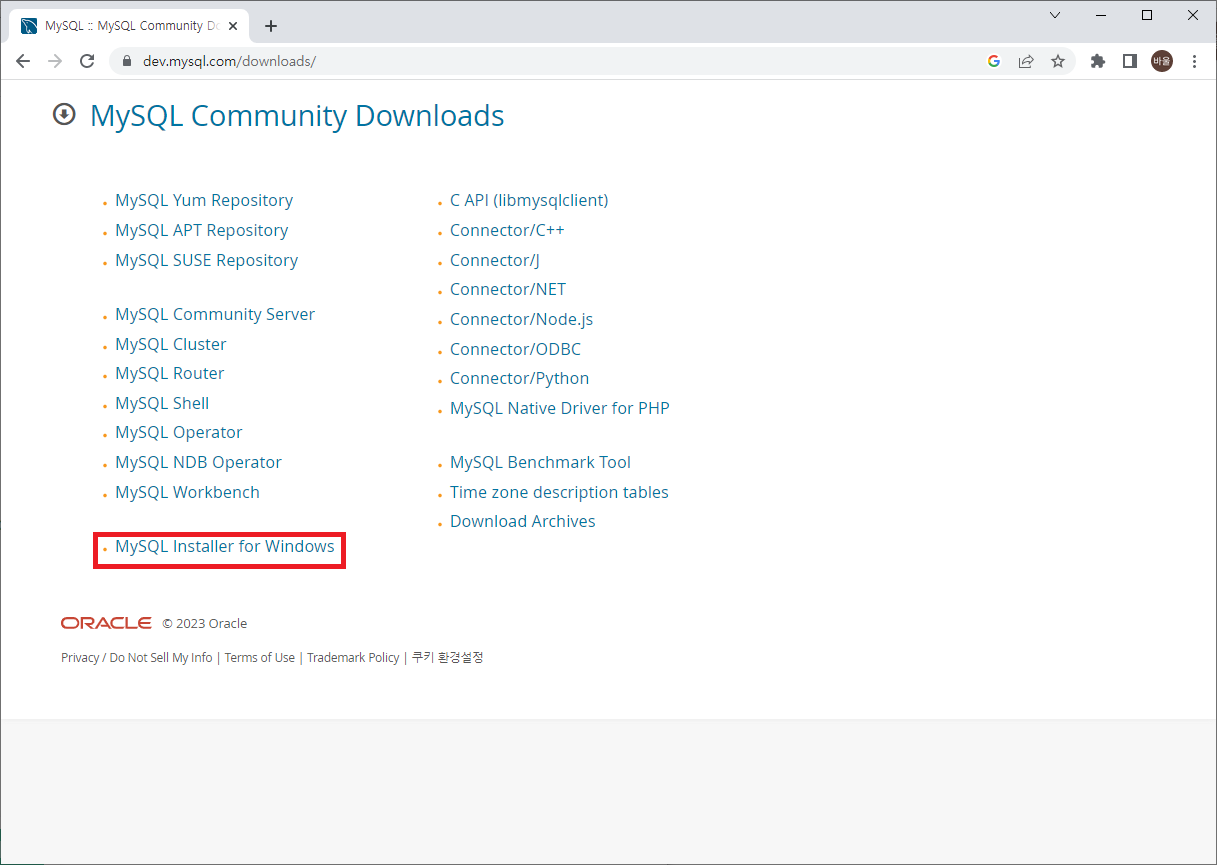Click the padlock site info icon
Image resolution: width=1217 pixels, height=865 pixels.
pyautogui.click(x=126, y=61)
